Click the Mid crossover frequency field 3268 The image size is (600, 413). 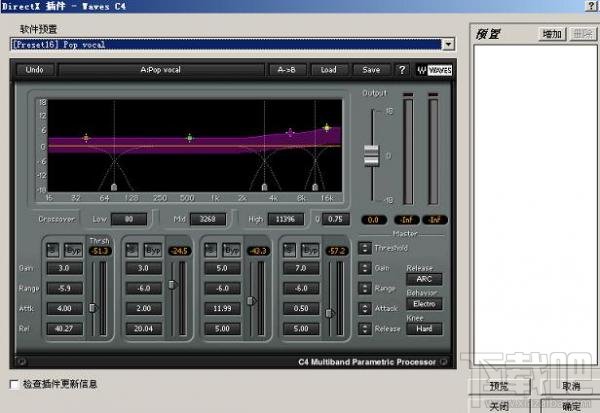209,218
